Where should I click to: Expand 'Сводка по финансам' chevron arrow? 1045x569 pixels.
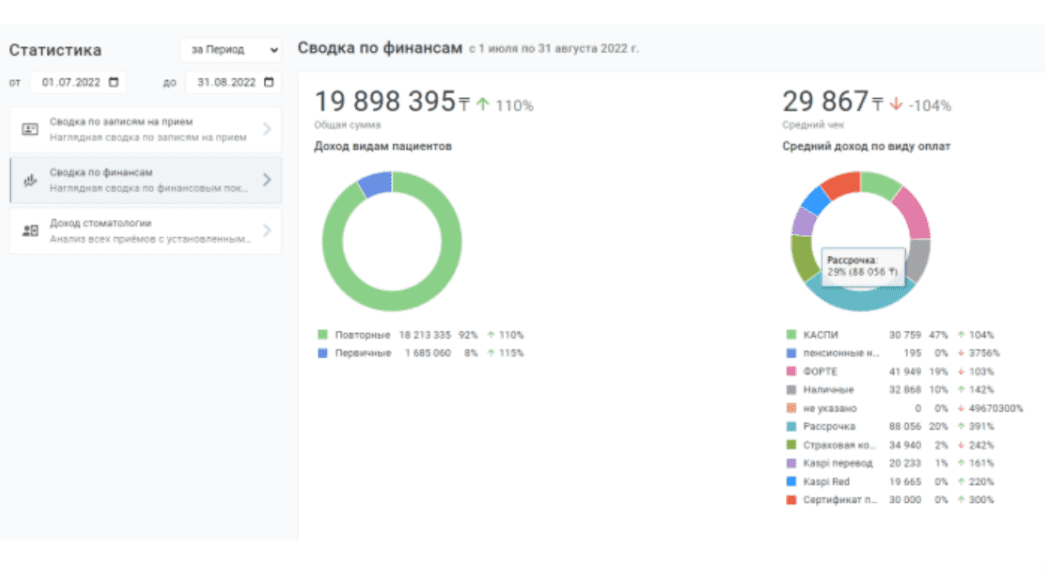tap(266, 180)
